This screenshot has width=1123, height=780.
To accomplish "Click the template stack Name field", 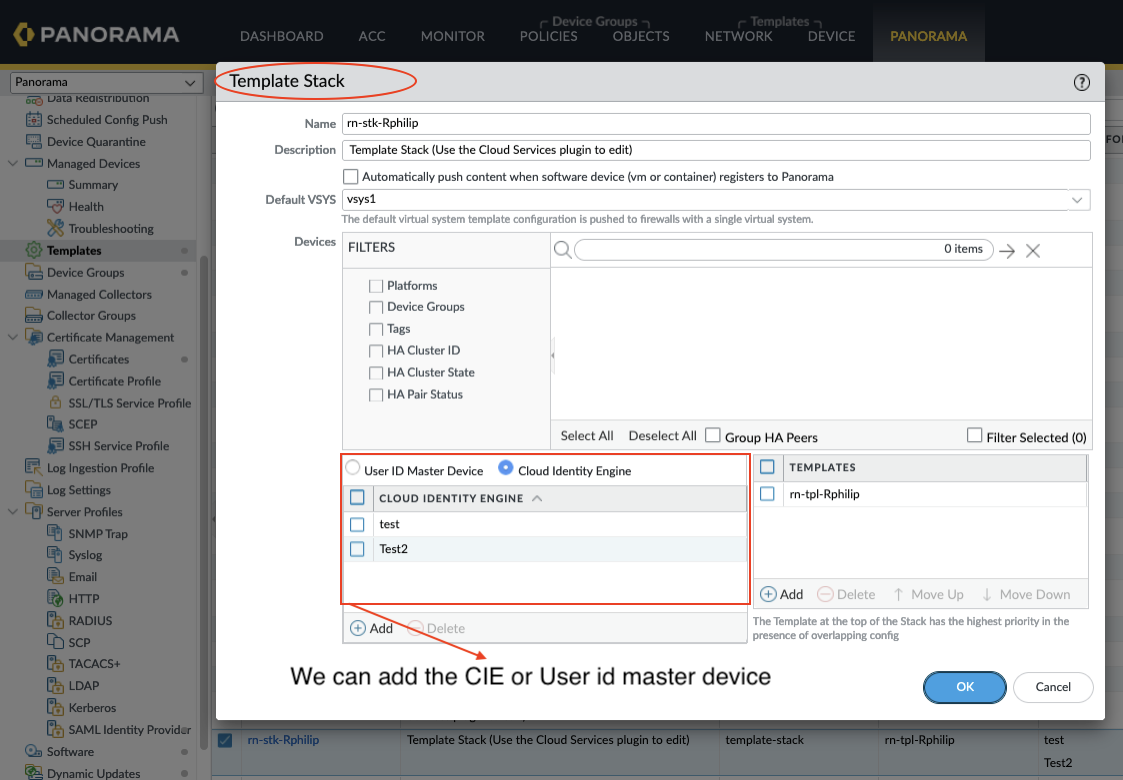I will coord(715,123).
